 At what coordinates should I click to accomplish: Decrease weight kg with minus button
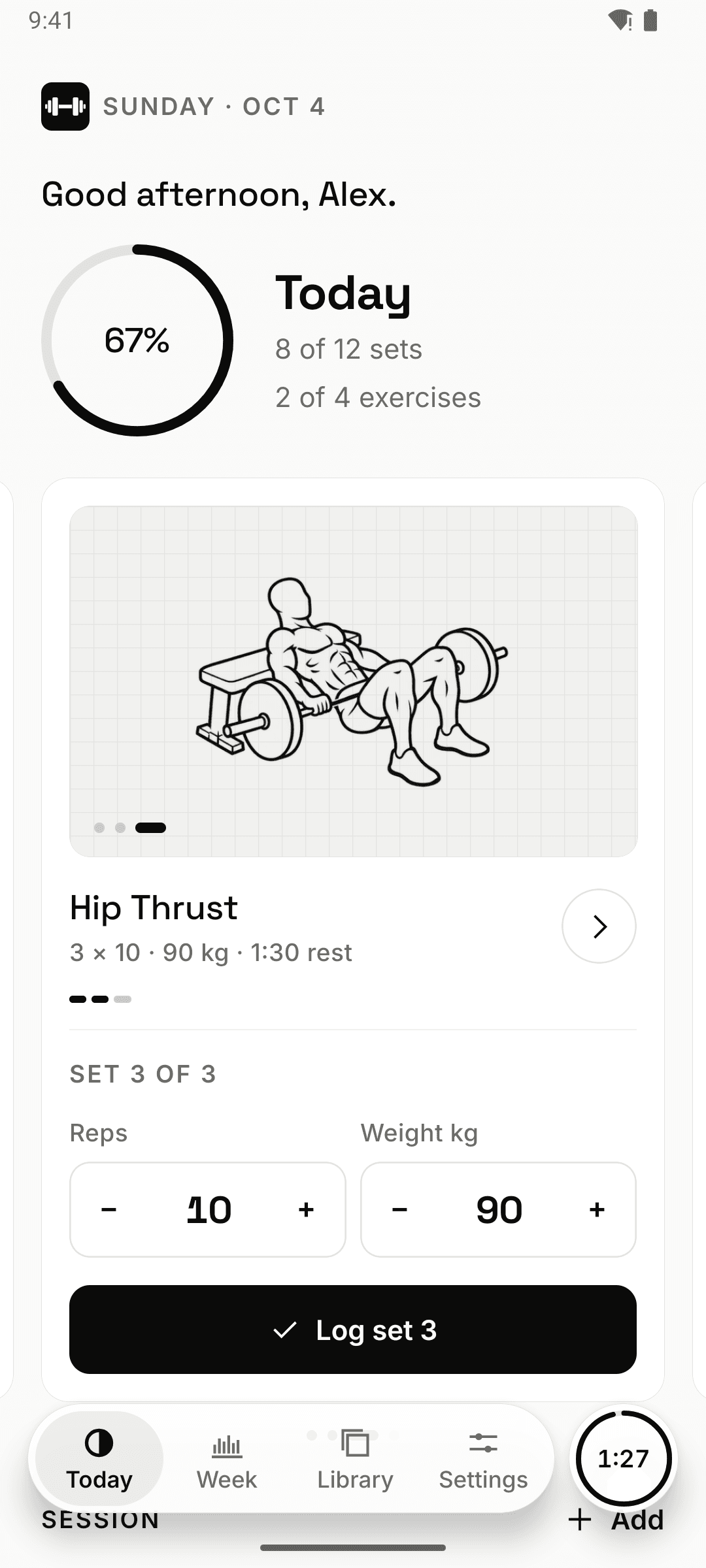click(x=399, y=1210)
